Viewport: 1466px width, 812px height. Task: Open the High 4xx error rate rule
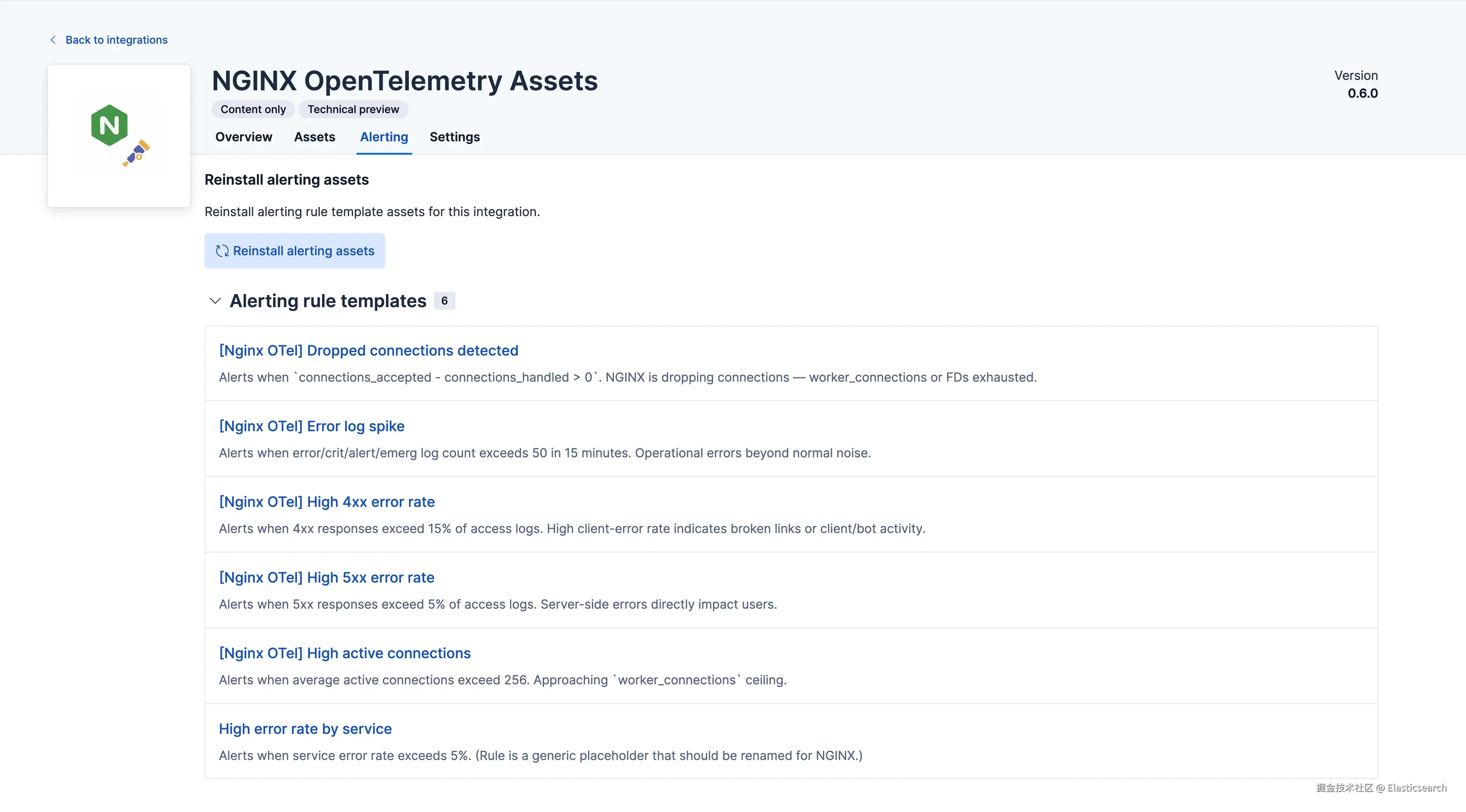tap(327, 501)
